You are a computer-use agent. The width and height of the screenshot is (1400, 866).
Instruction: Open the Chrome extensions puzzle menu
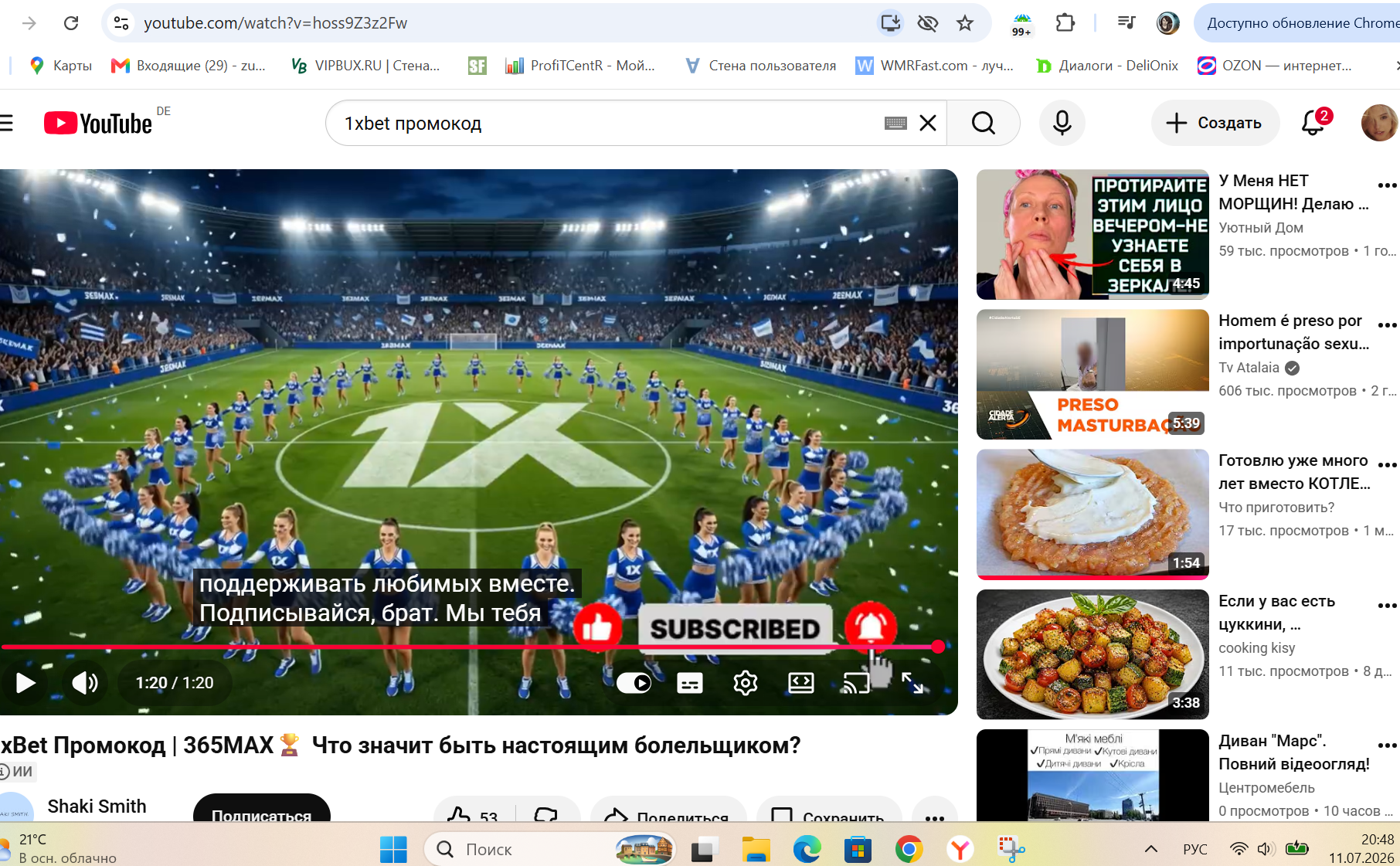point(1065,23)
